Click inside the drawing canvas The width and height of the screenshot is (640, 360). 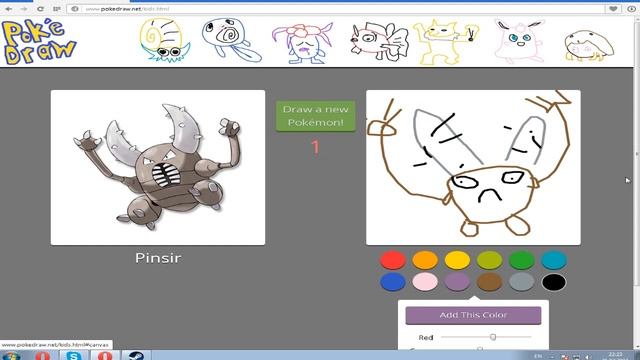pos(473,167)
